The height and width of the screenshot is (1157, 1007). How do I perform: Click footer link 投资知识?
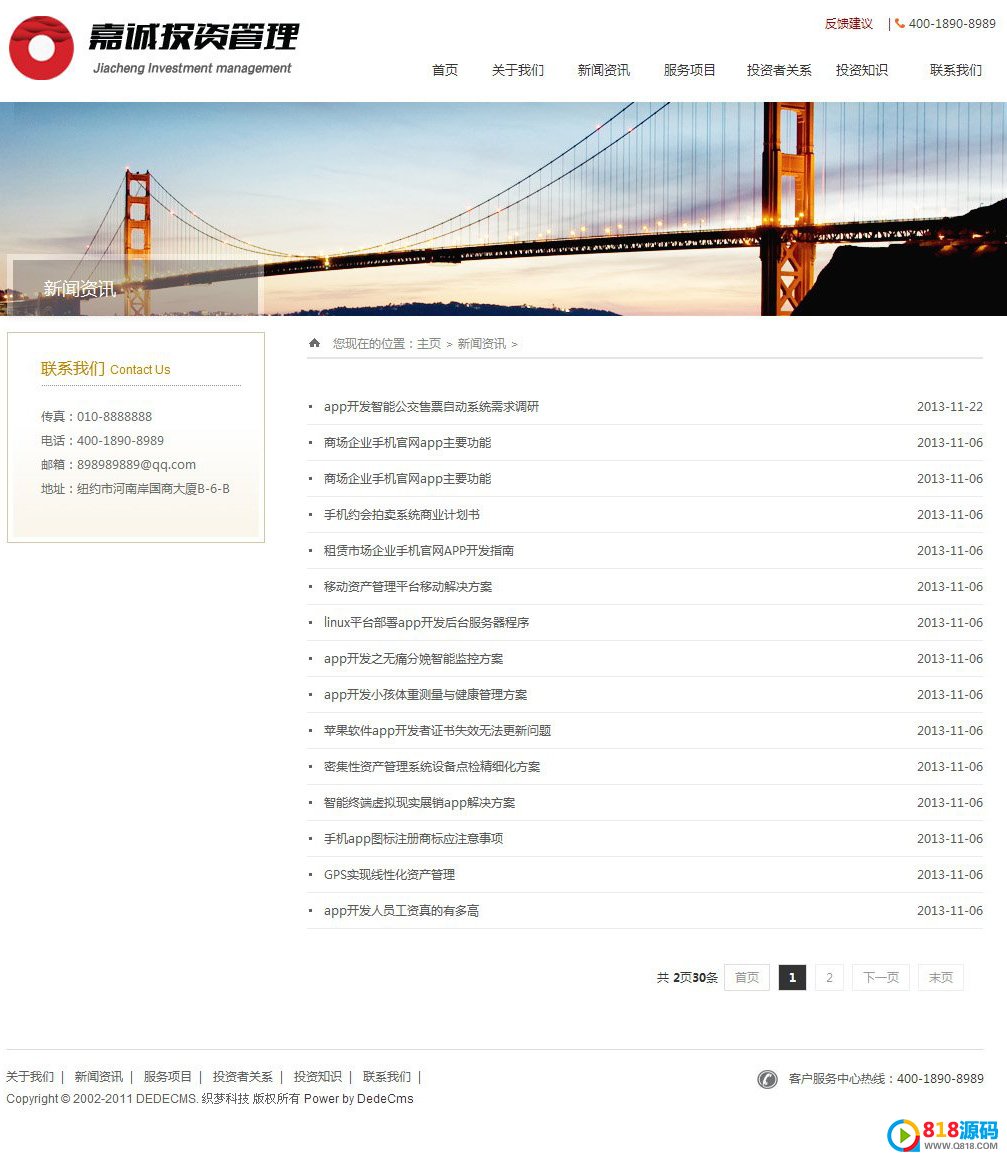(x=318, y=1077)
